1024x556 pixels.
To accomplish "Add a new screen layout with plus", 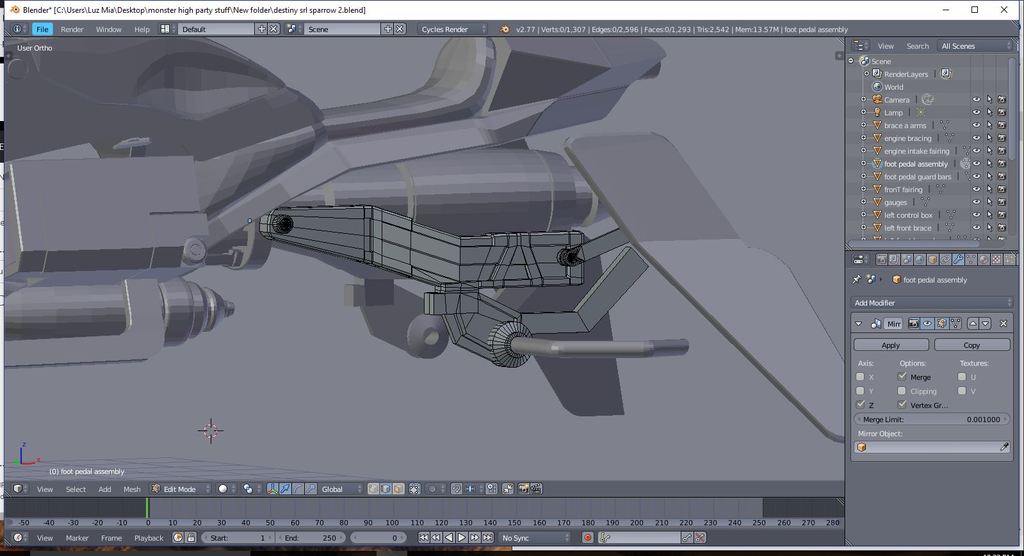I will pyautogui.click(x=262, y=29).
